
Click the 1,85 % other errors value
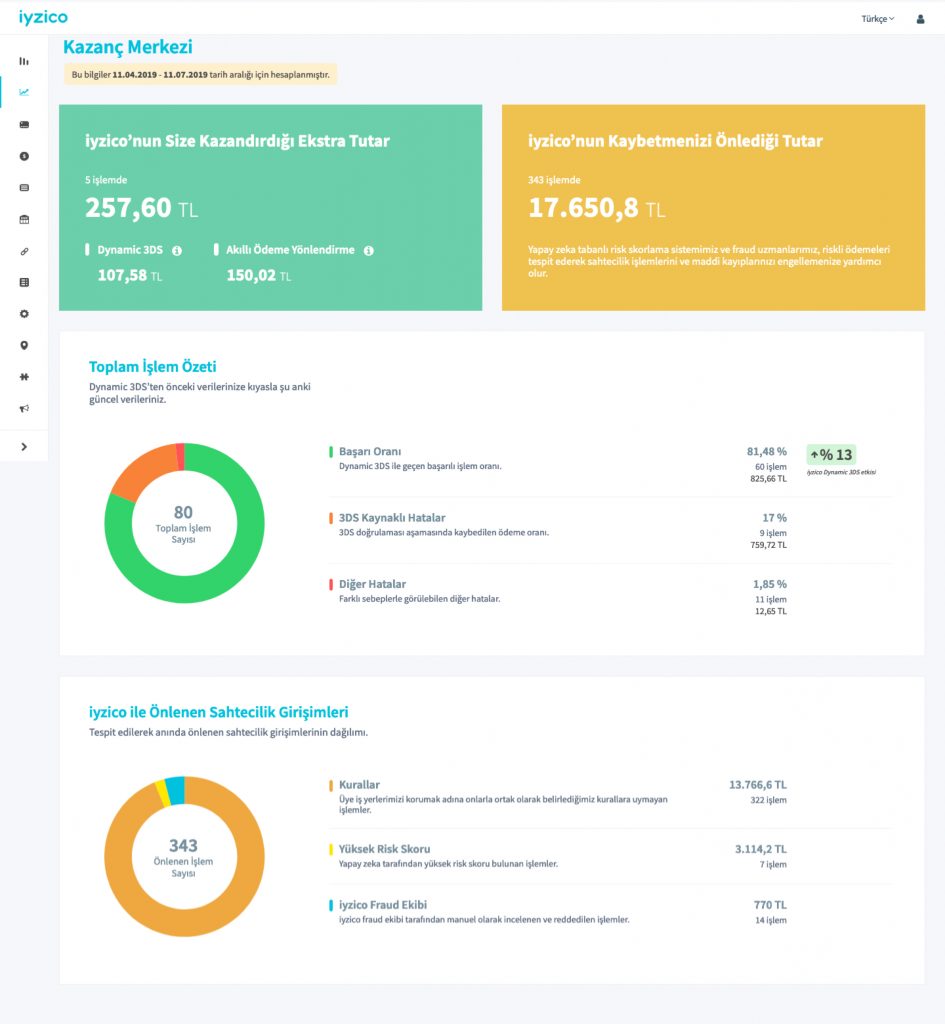tap(769, 584)
